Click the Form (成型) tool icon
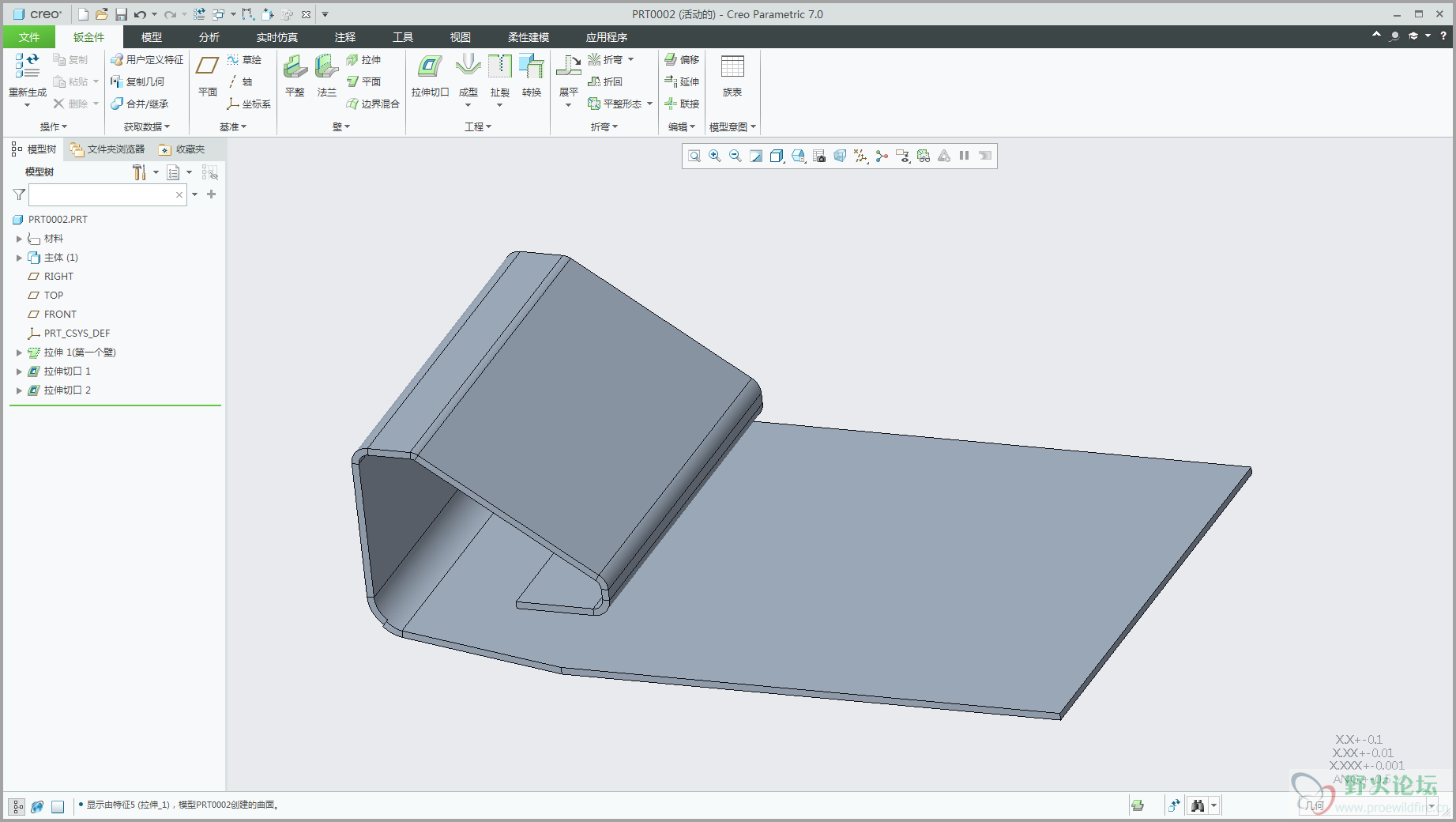The width and height of the screenshot is (1456, 822). click(x=468, y=66)
